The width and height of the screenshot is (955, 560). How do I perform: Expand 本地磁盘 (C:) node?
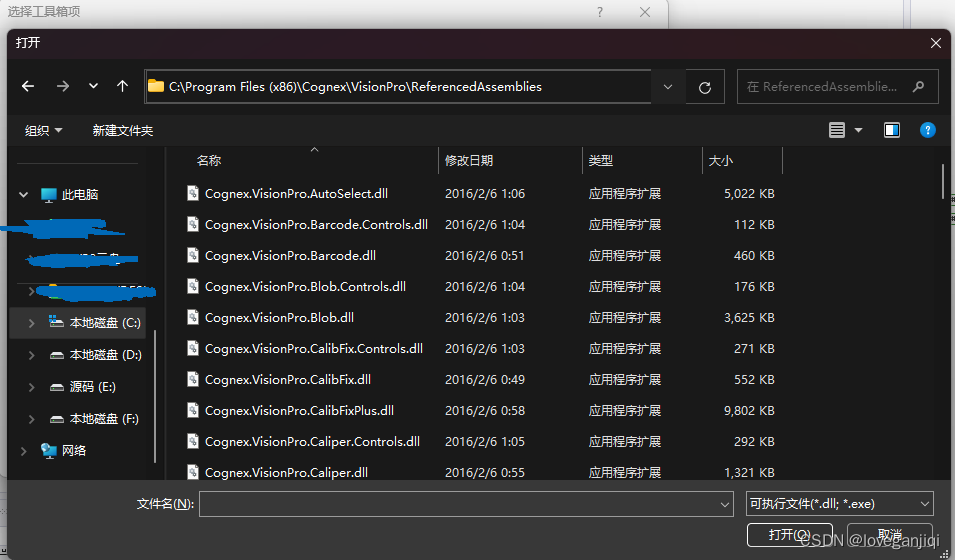point(31,323)
